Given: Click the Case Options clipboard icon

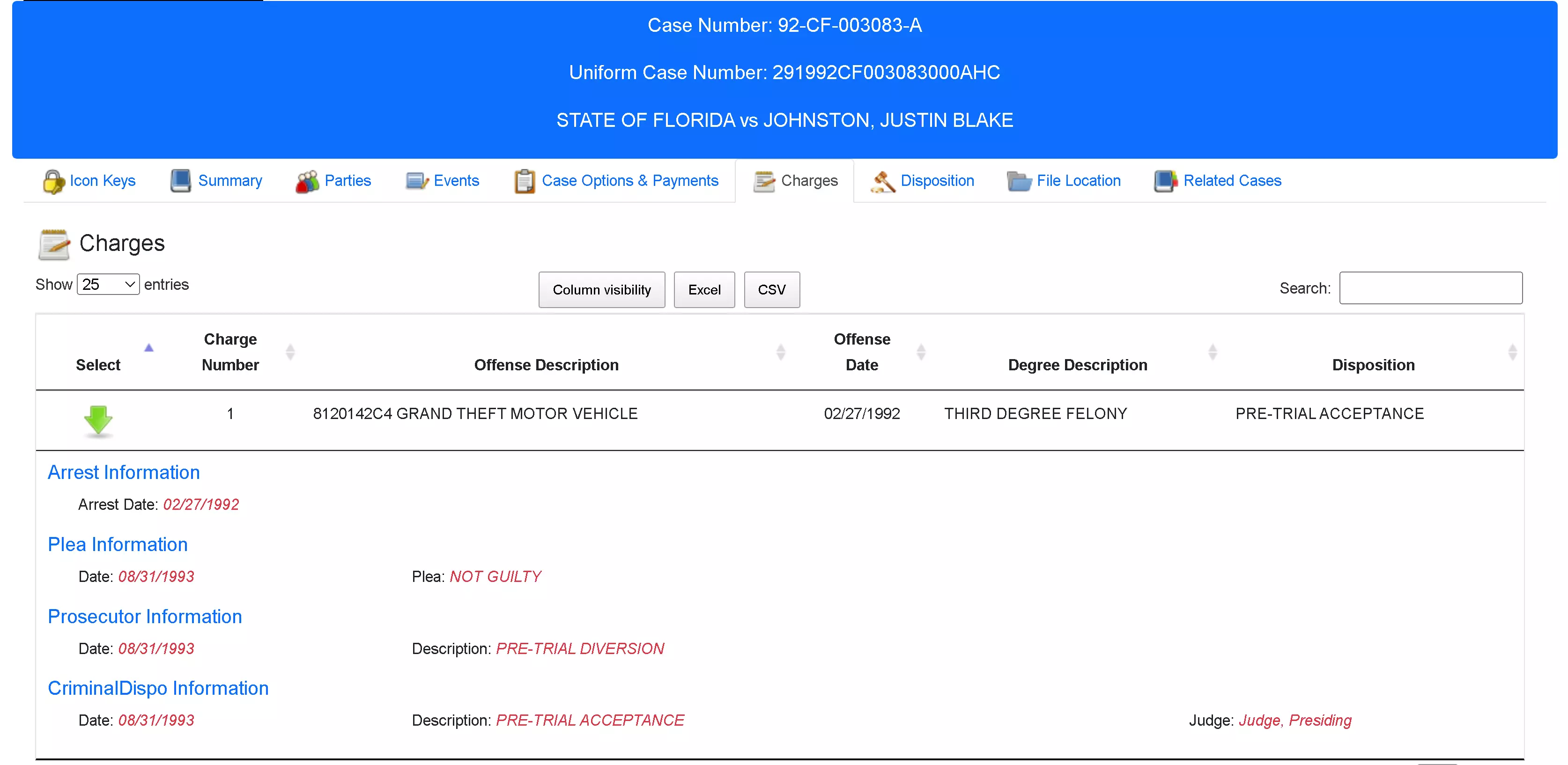Looking at the screenshot, I should 524,181.
